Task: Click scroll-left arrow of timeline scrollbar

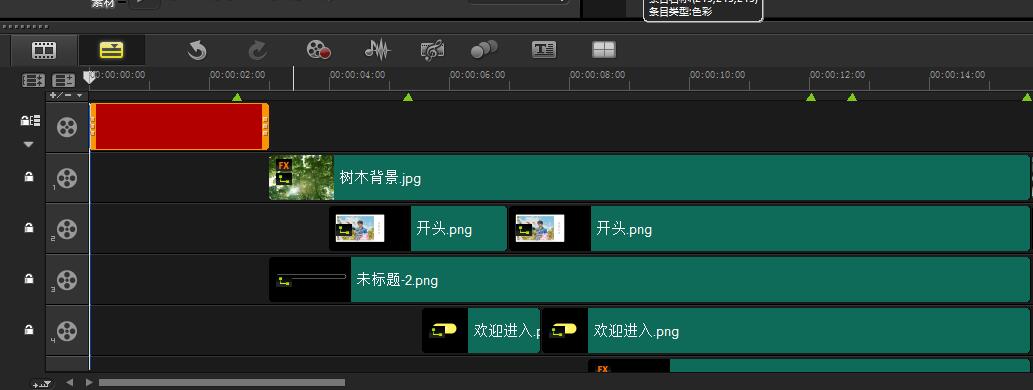Action: click(69, 382)
